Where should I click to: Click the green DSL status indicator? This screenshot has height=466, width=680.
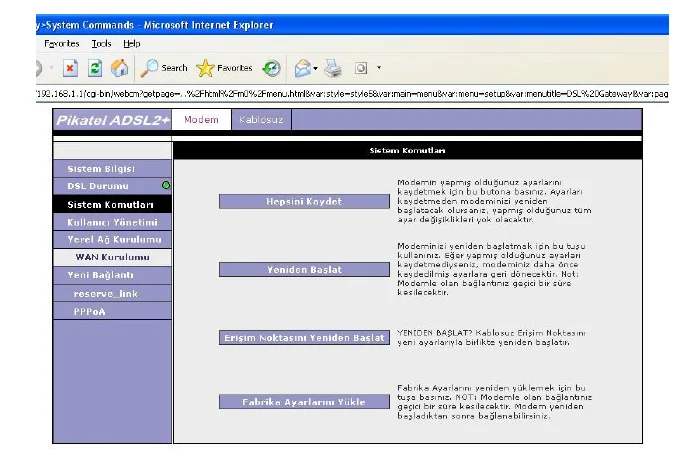tap(165, 186)
